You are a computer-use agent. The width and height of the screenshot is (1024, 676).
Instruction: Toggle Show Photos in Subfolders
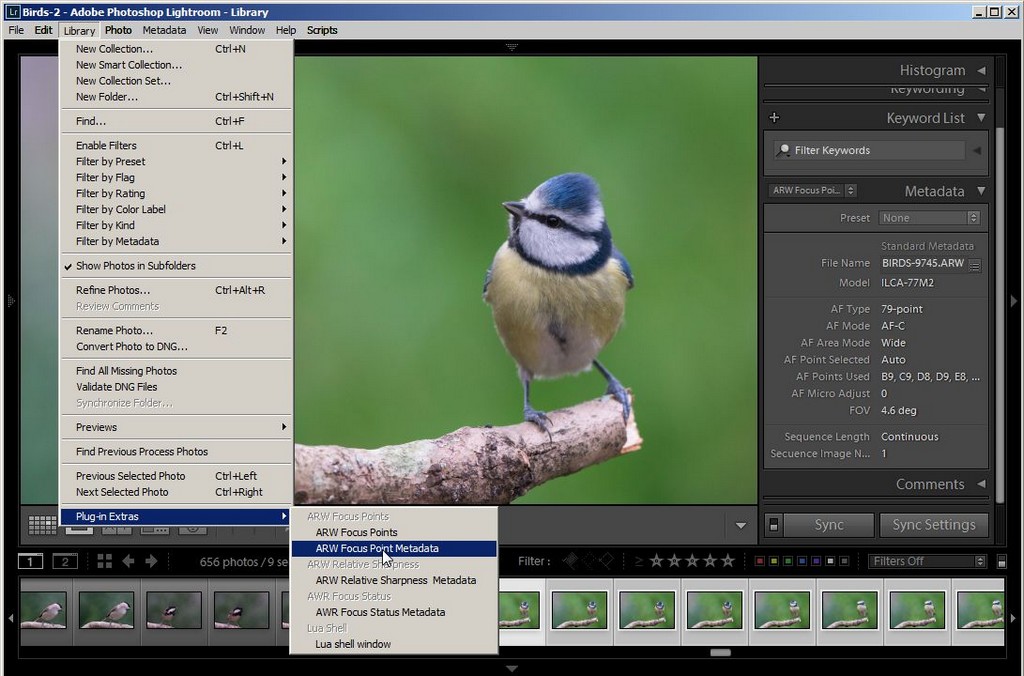pos(135,266)
